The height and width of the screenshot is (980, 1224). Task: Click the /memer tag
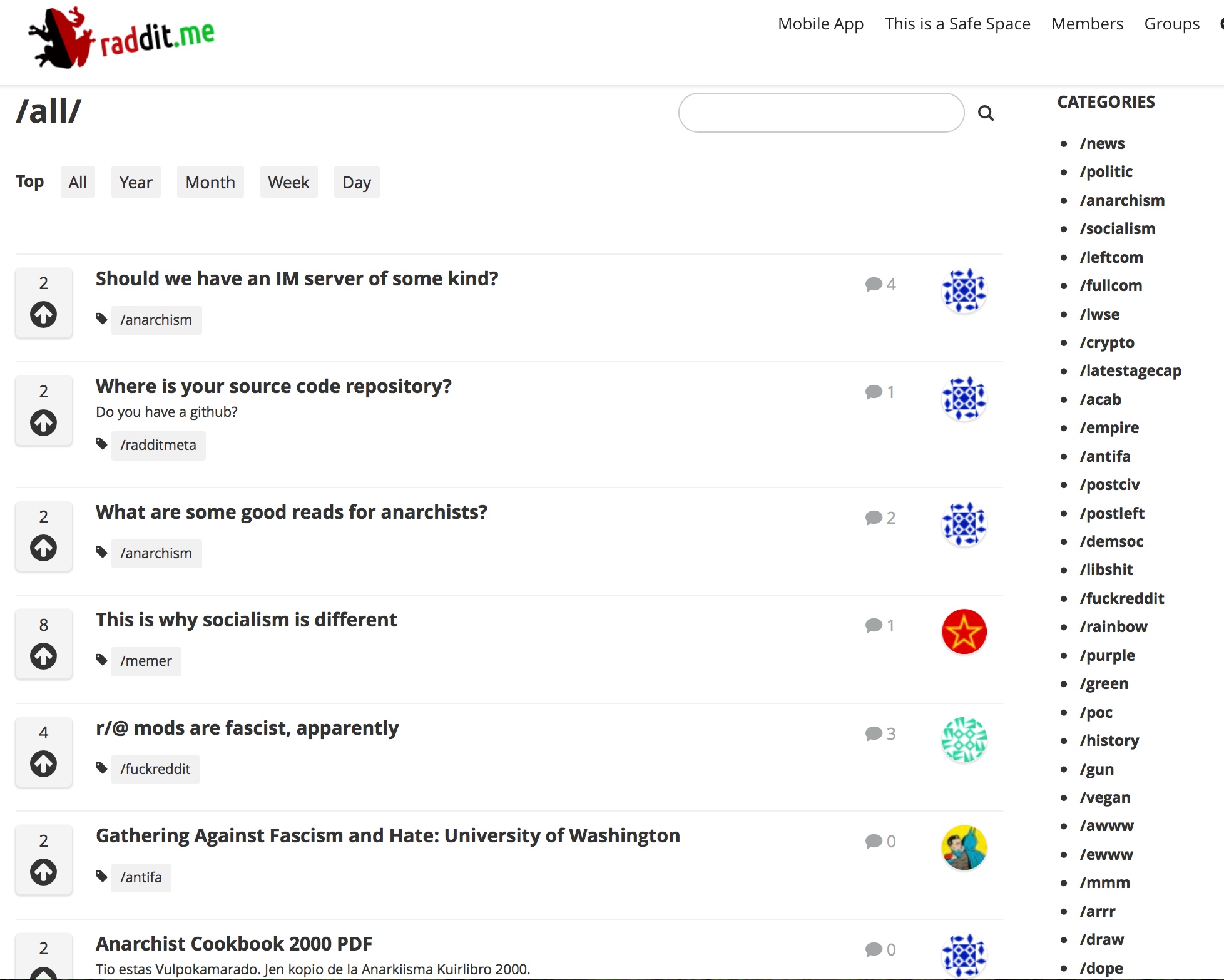click(x=146, y=661)
